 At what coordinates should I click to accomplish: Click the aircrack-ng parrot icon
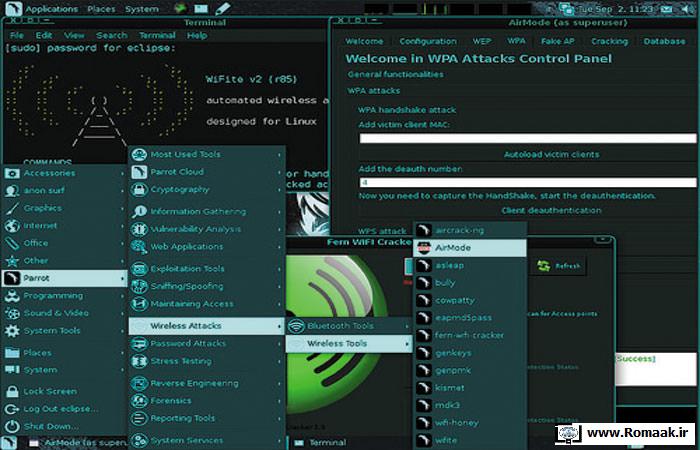pyautogui.click(x=424, y=230)
